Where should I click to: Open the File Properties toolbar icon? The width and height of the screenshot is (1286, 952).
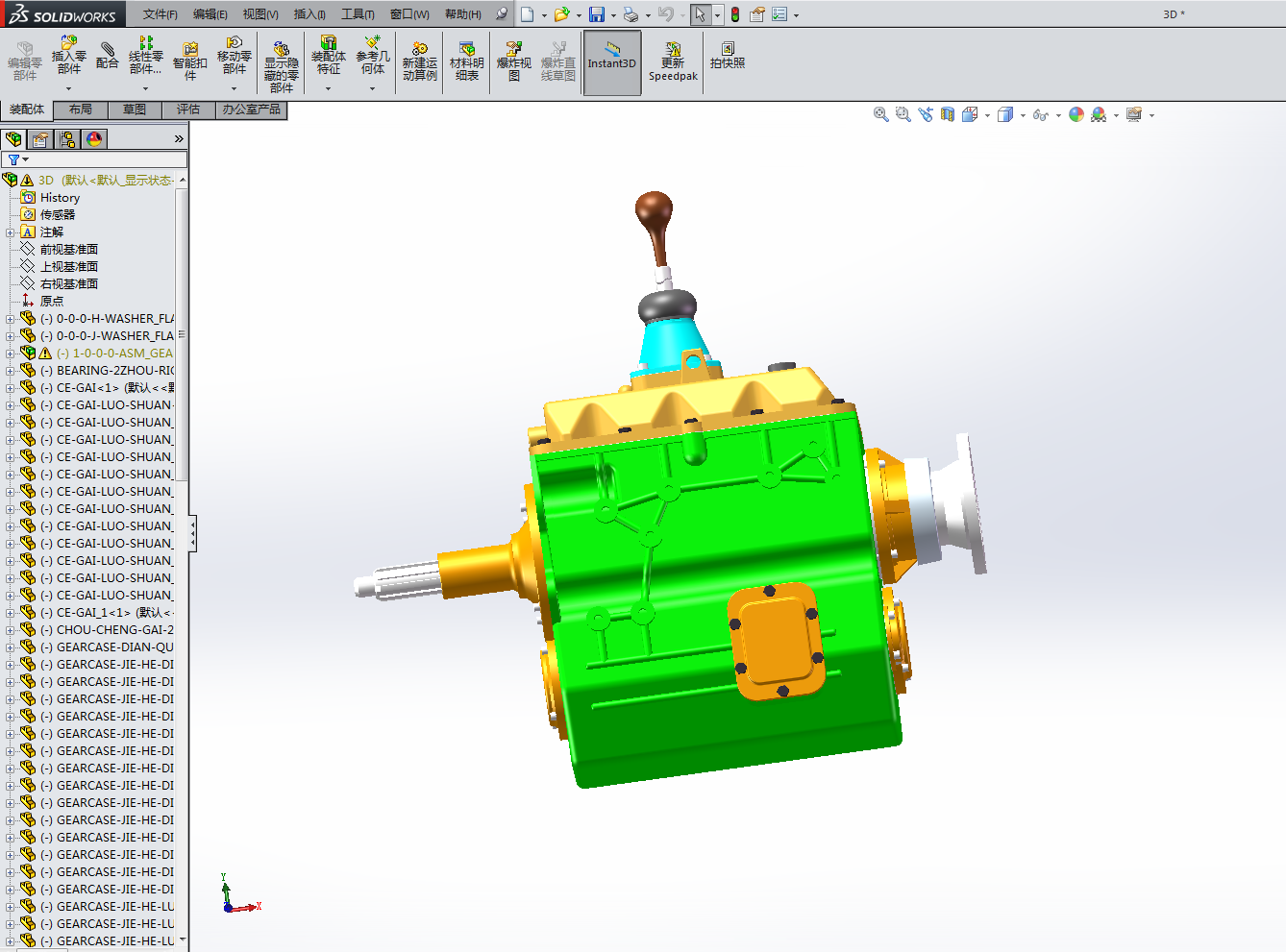coord(757,14)
